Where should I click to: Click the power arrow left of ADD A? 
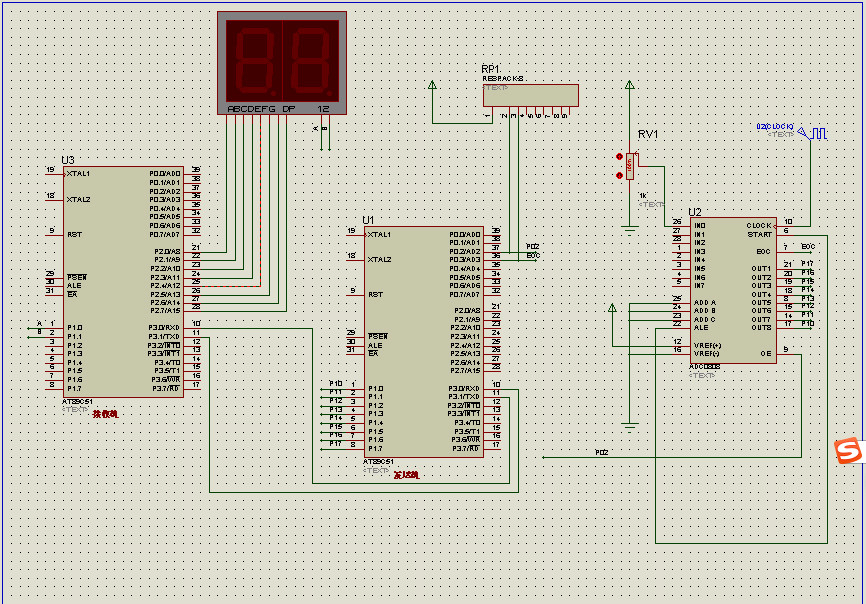[x=612, y=308]
